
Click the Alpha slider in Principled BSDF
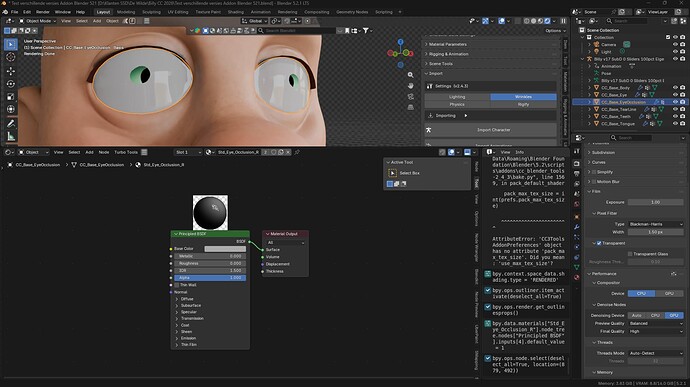(210, 278)
